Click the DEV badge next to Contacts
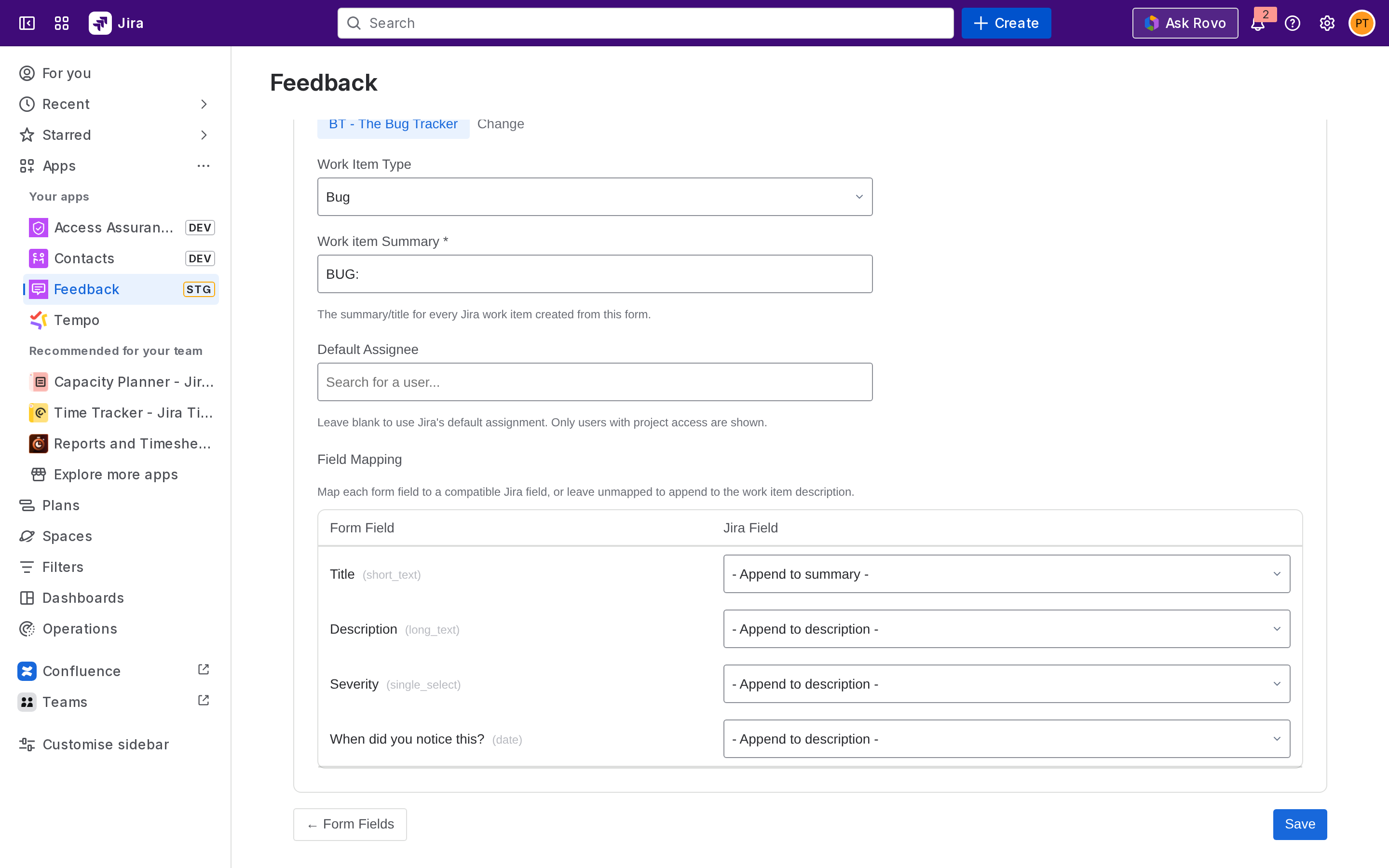 [x=200, y=258]
